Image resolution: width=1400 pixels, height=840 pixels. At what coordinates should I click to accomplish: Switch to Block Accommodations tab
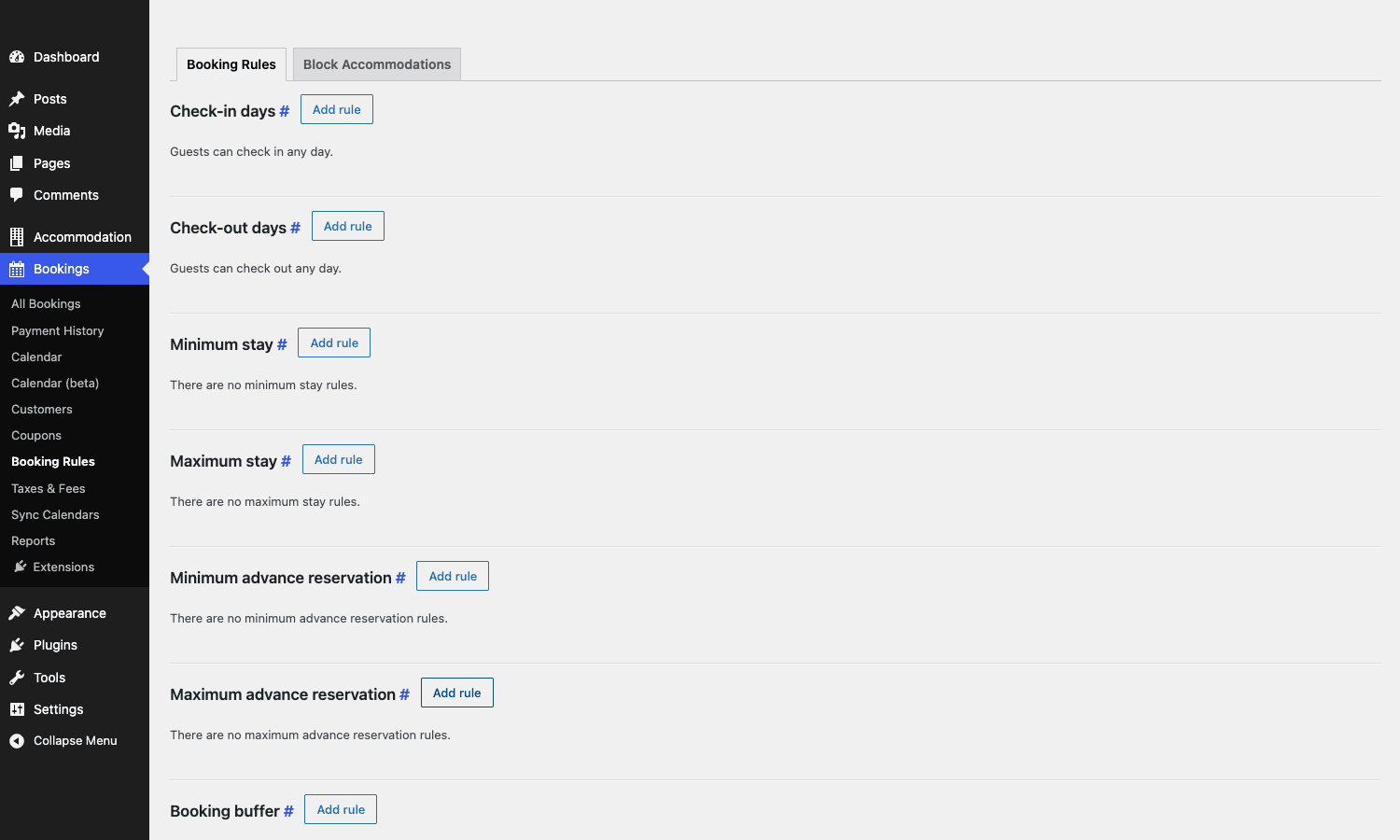point(377,64)
